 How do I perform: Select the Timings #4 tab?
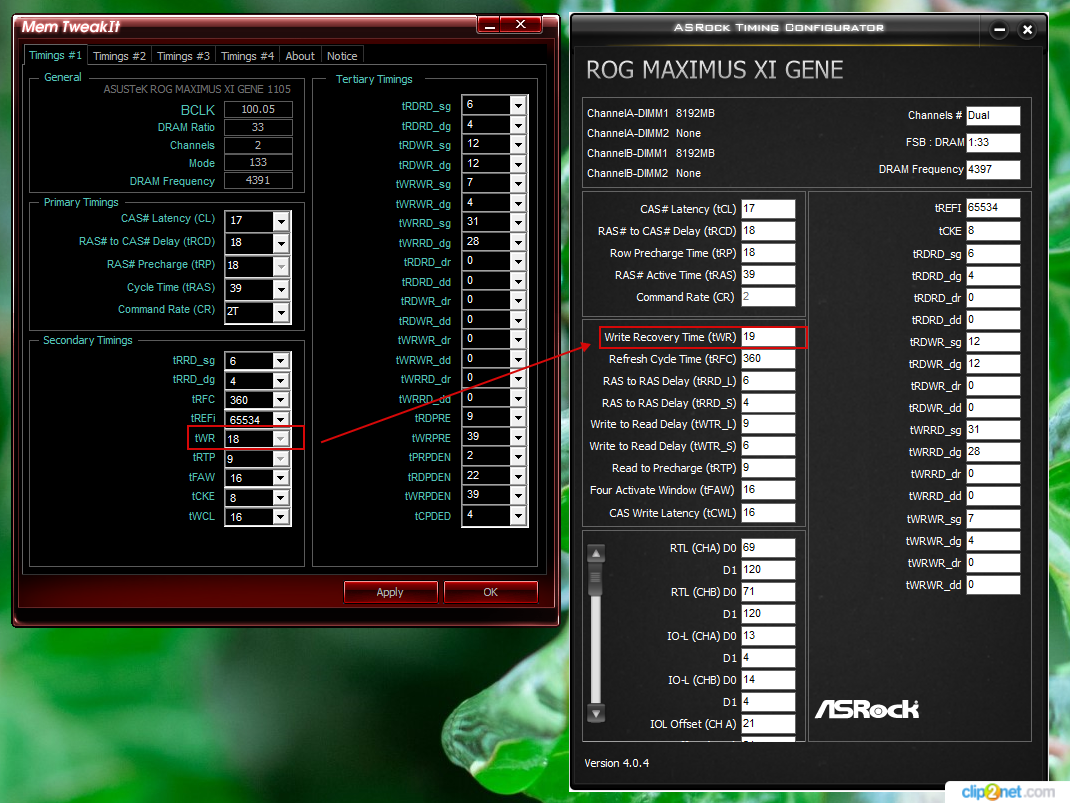coord(248,56)
